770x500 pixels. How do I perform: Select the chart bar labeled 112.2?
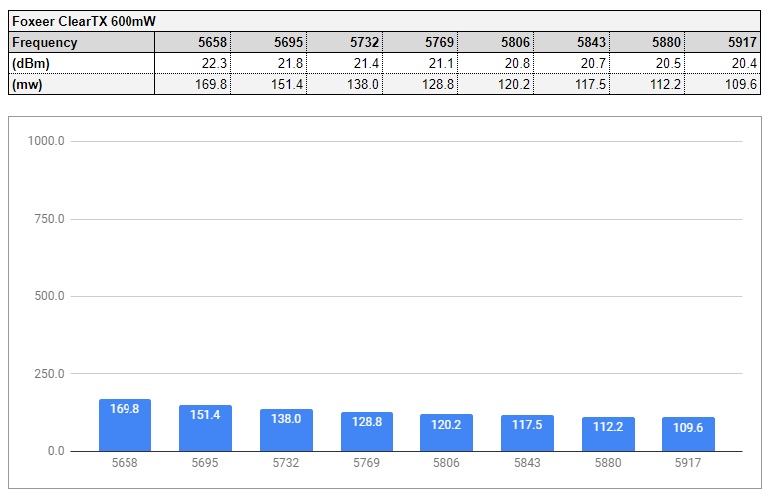(x=608, y=434)
